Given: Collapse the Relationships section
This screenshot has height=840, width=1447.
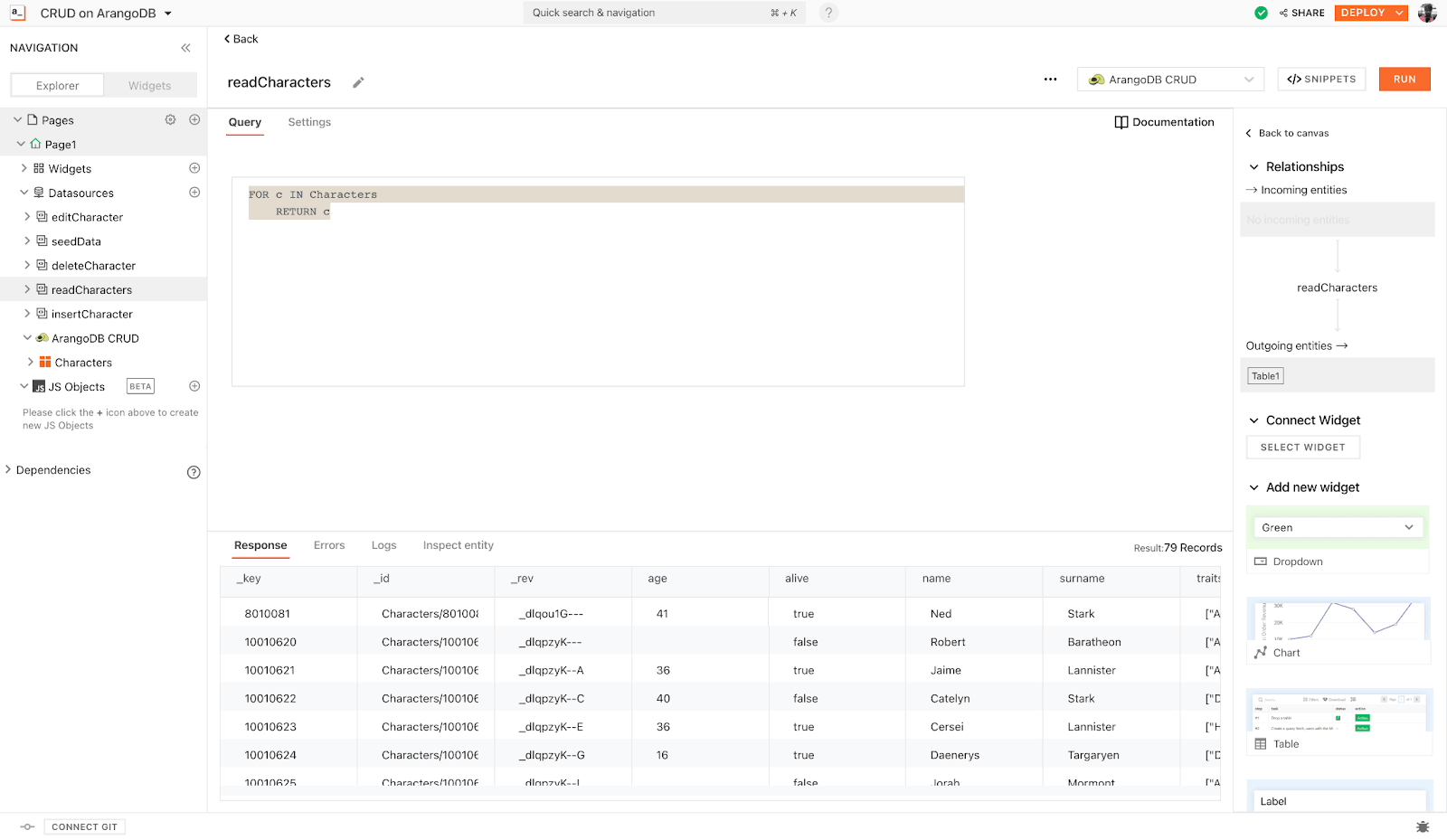Looking at the screenshot, I should point(1254,167).
